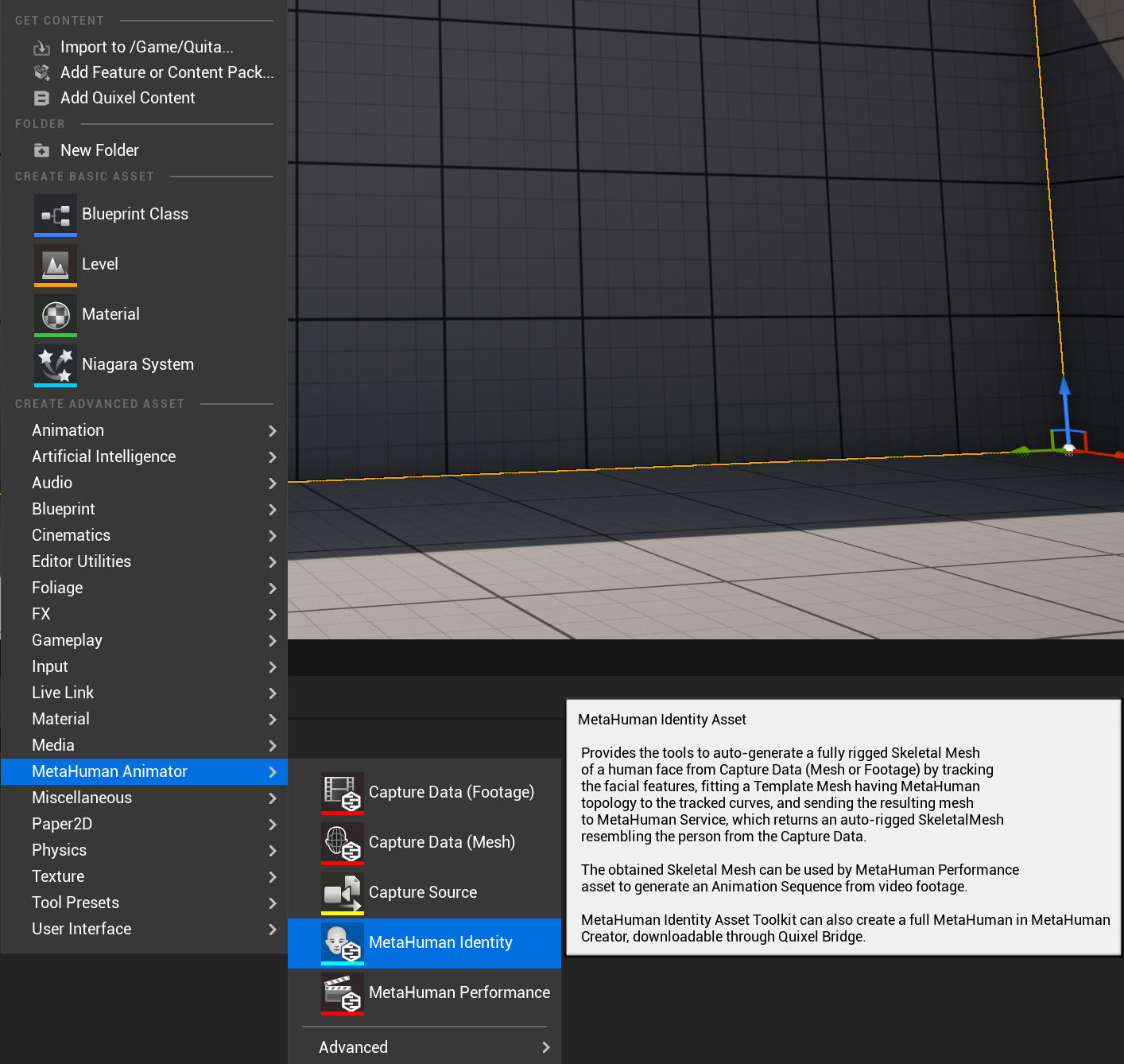1124x1064 pixels.
Task: Open the User Interface category
Action: [81, 928]
